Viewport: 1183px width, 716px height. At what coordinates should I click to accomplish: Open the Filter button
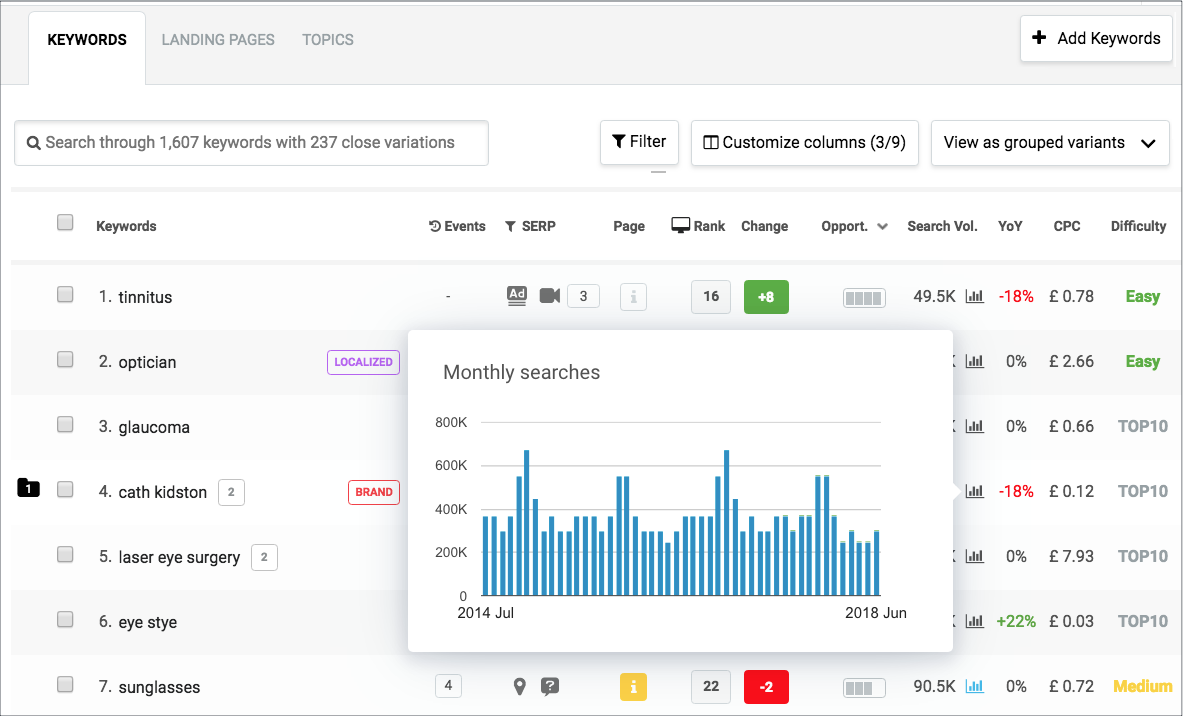[x=639, y=142]
